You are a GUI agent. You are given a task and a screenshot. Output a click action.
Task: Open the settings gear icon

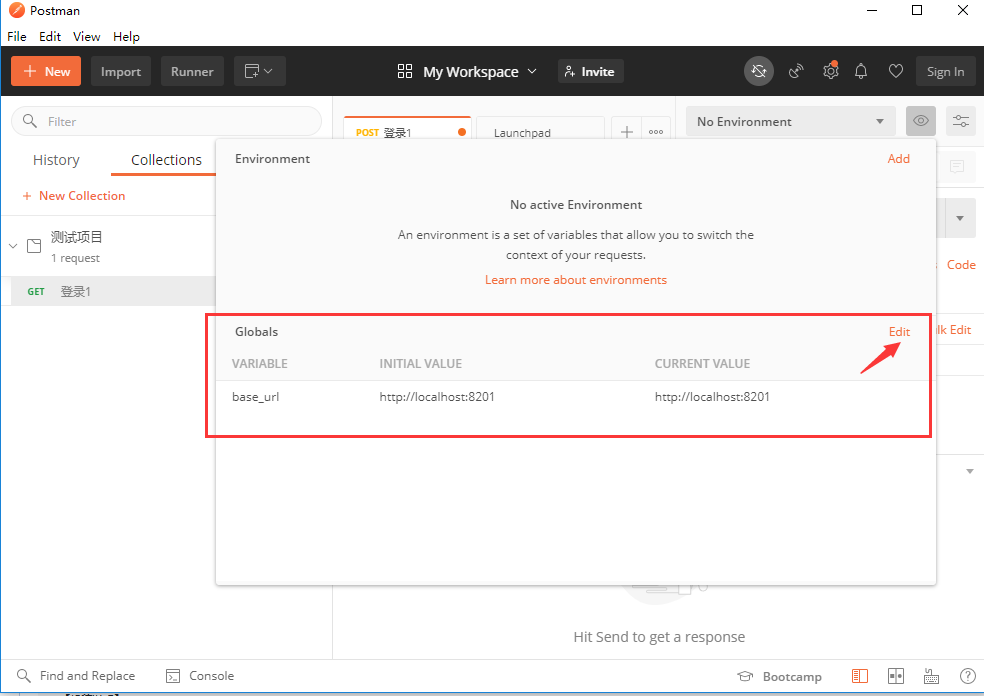[x=831, y=72]
